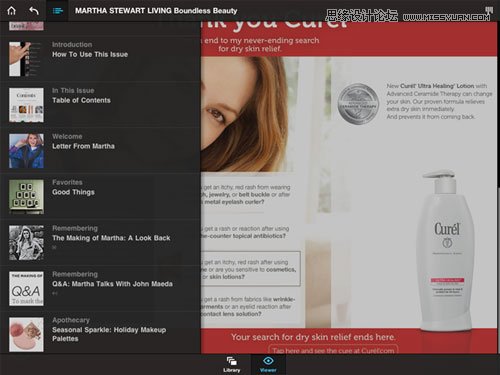Tap black-and-white Making of Martha thumbnail
This screenshot has width=500, height=375.
click(x=26, y=243)
